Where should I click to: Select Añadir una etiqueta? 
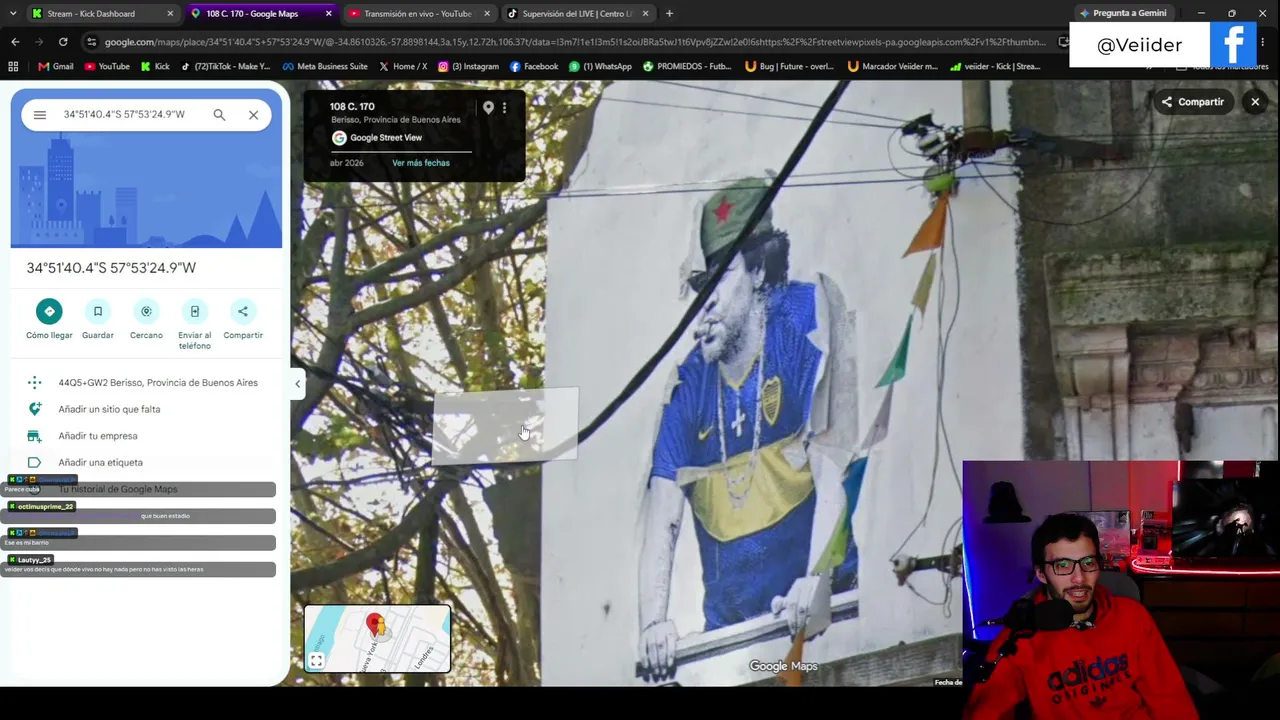100,463
